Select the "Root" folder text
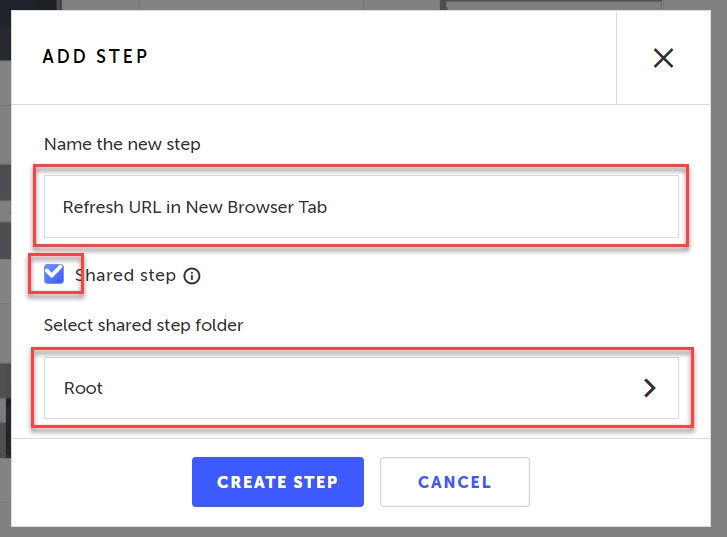The height and width of the screenshot is (537, 727). click(83, 388)
